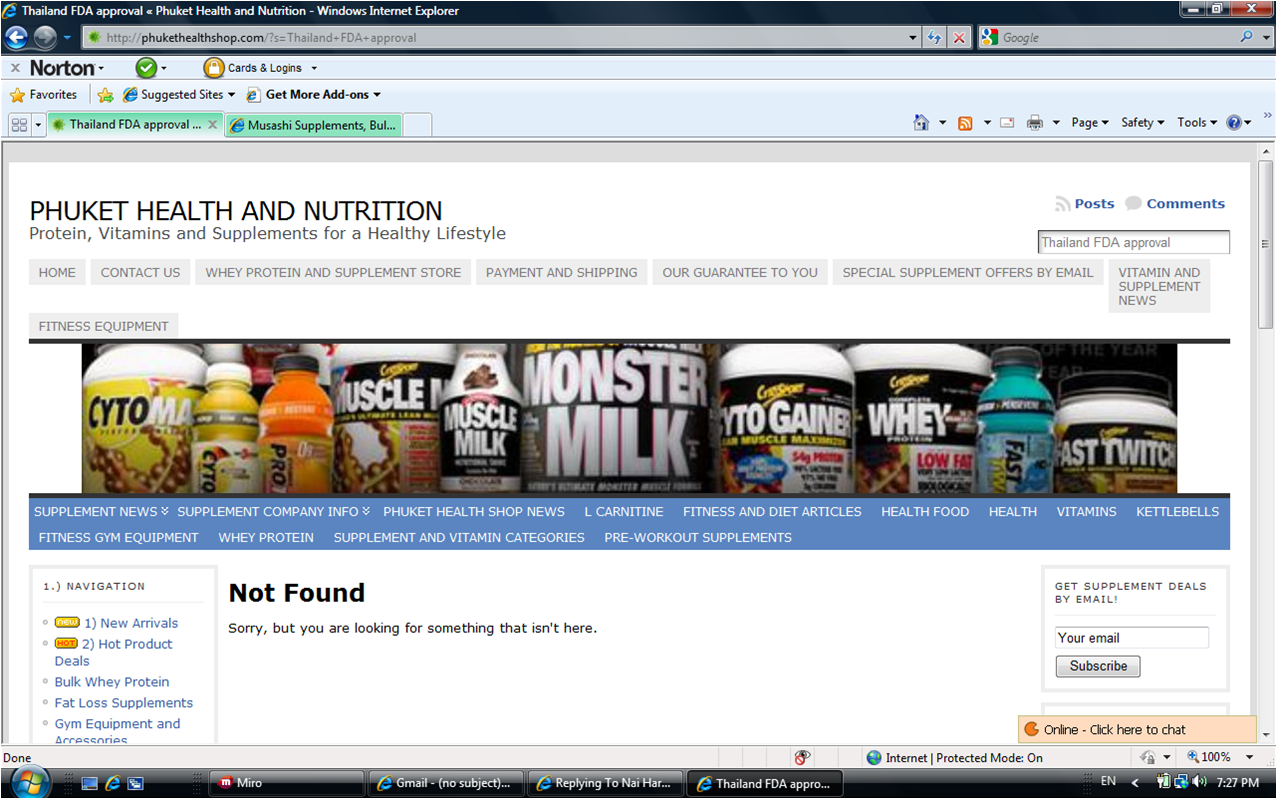Open the tab list dropdown arrow

(x=39, y=125)
